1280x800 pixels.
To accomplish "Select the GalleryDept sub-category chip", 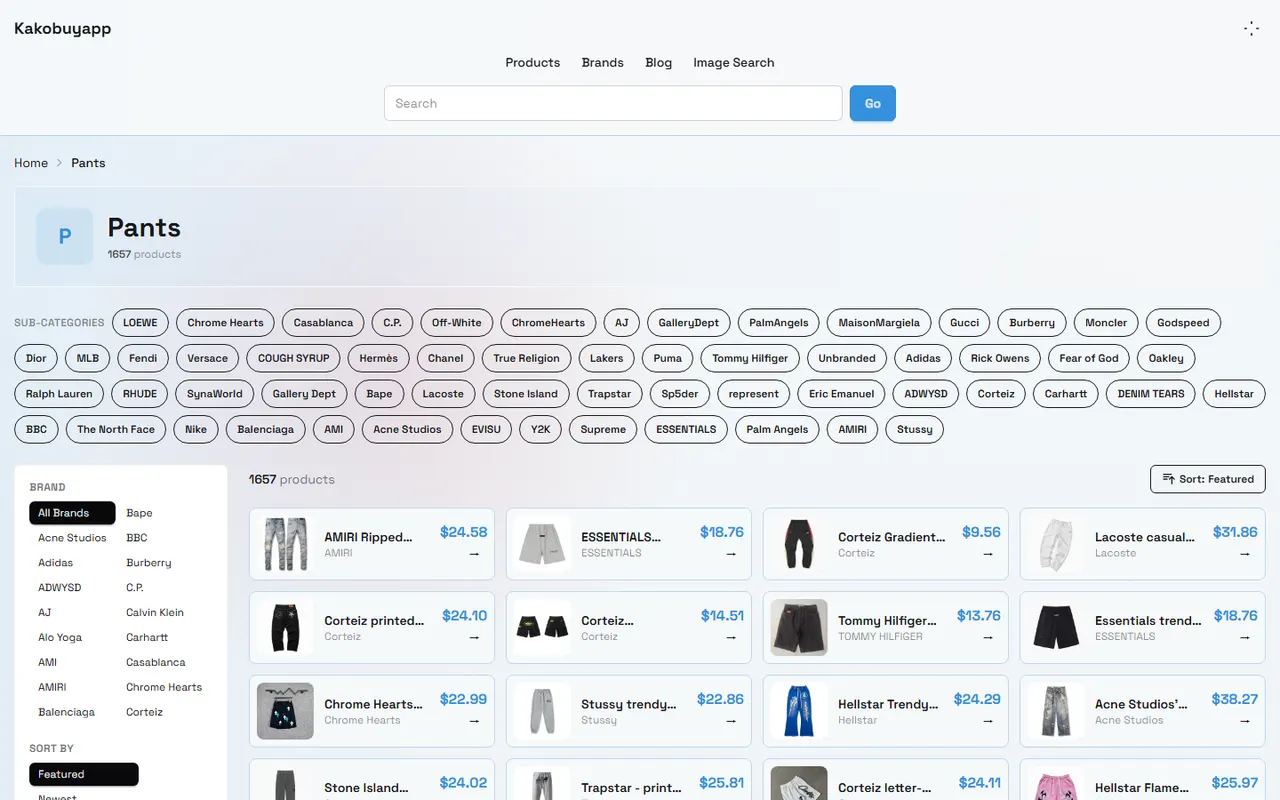I will (689, 323).
